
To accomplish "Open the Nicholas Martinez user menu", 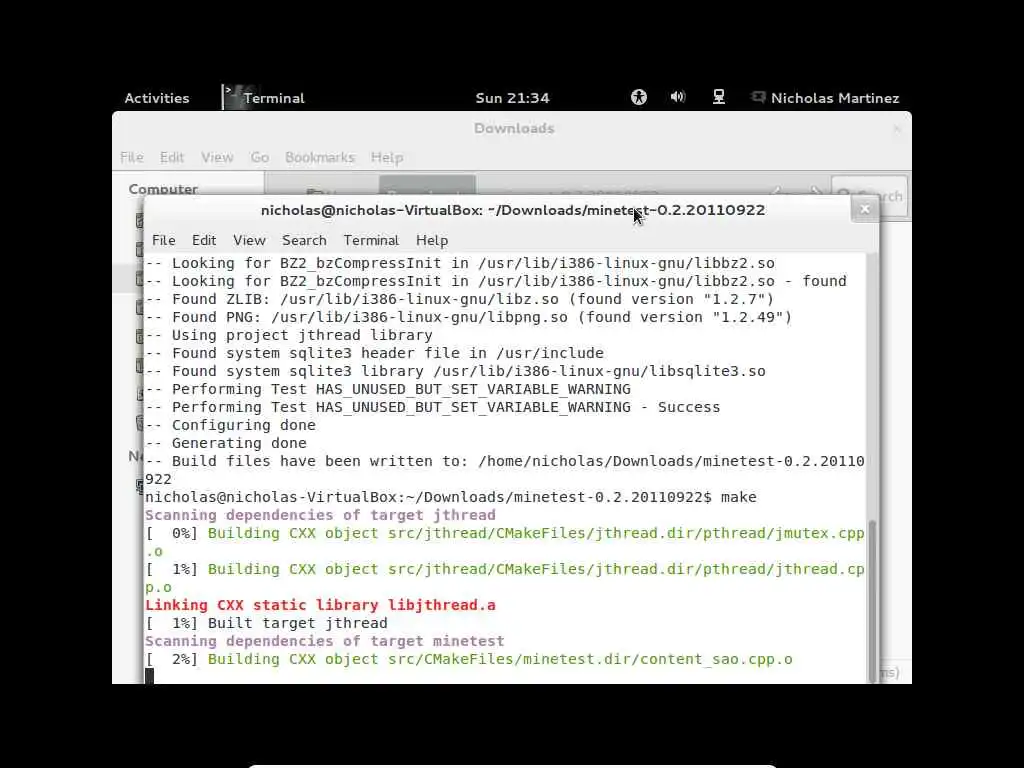I will click(835, 98).
